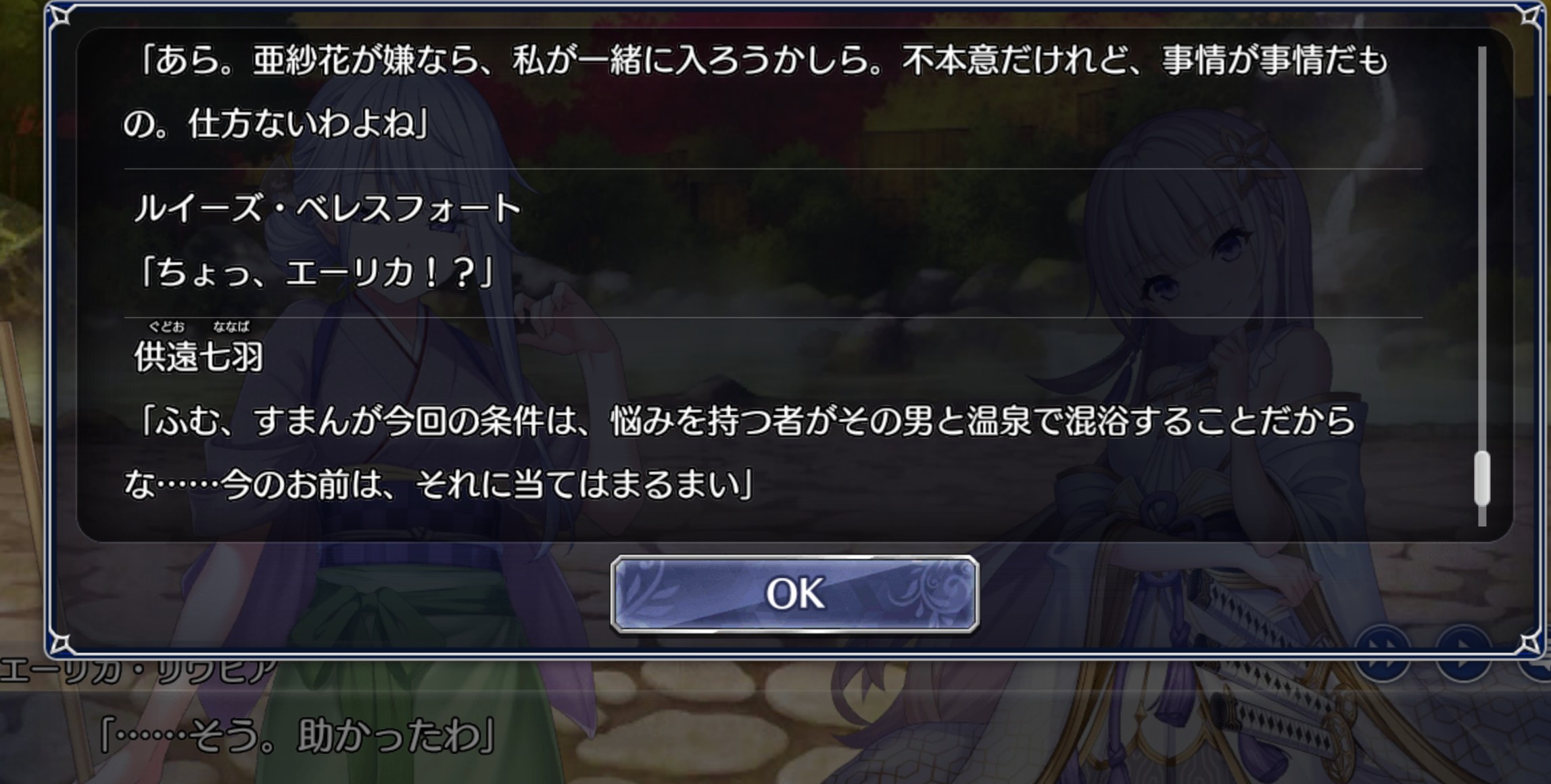Image resolution: width=1551 pixels, height=784 pixels.
Task: Click the top-left star corner ornament
Action: 62,15
